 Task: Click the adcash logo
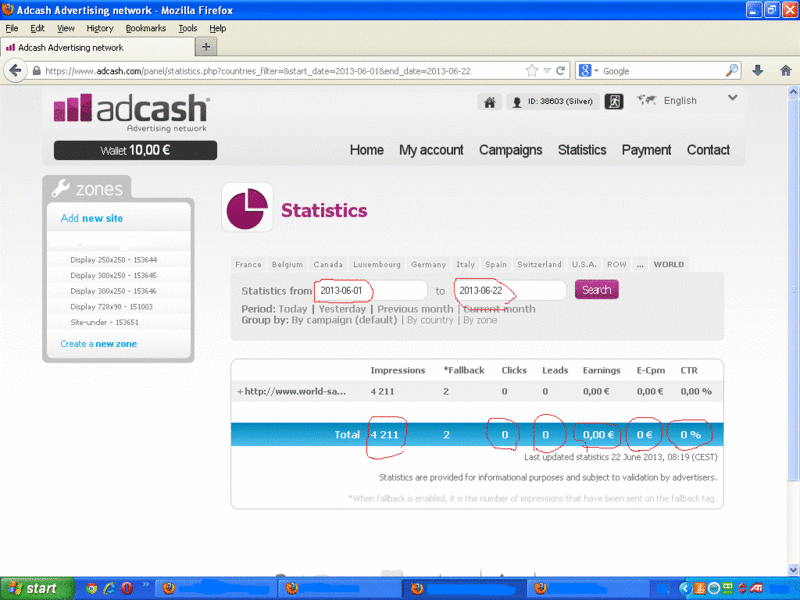pyautogui.click(x=131, y=112)
